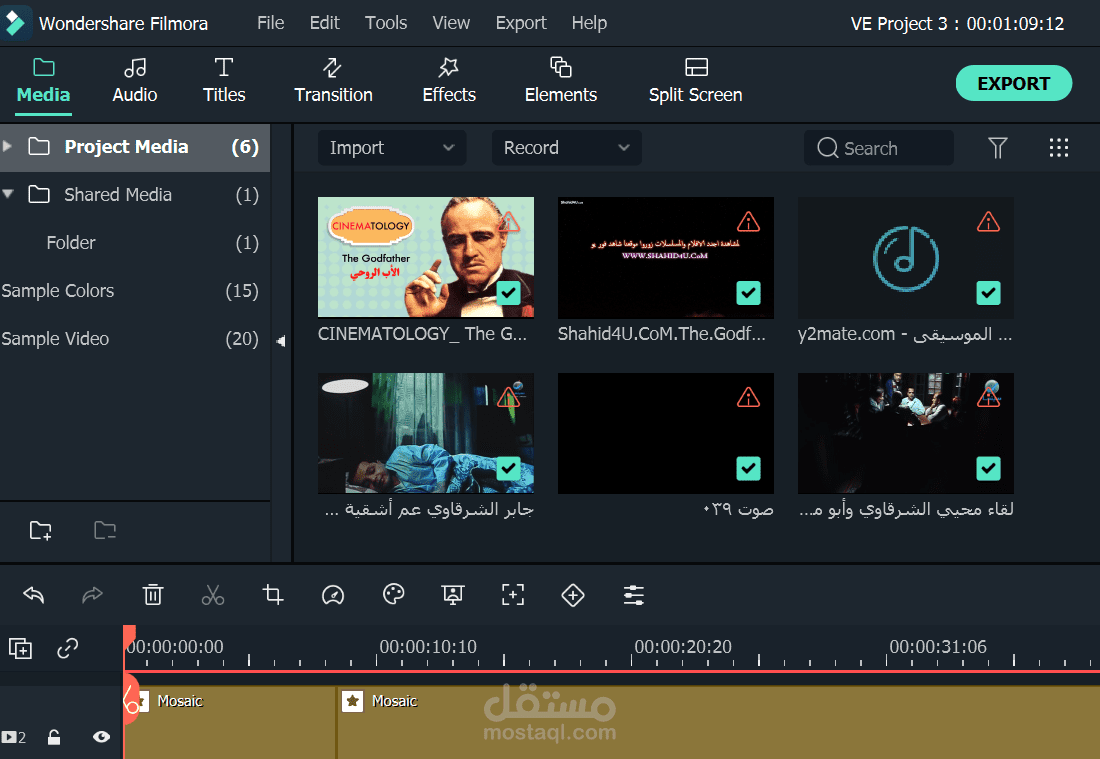Click the search magnifier icon

[828, 148]
